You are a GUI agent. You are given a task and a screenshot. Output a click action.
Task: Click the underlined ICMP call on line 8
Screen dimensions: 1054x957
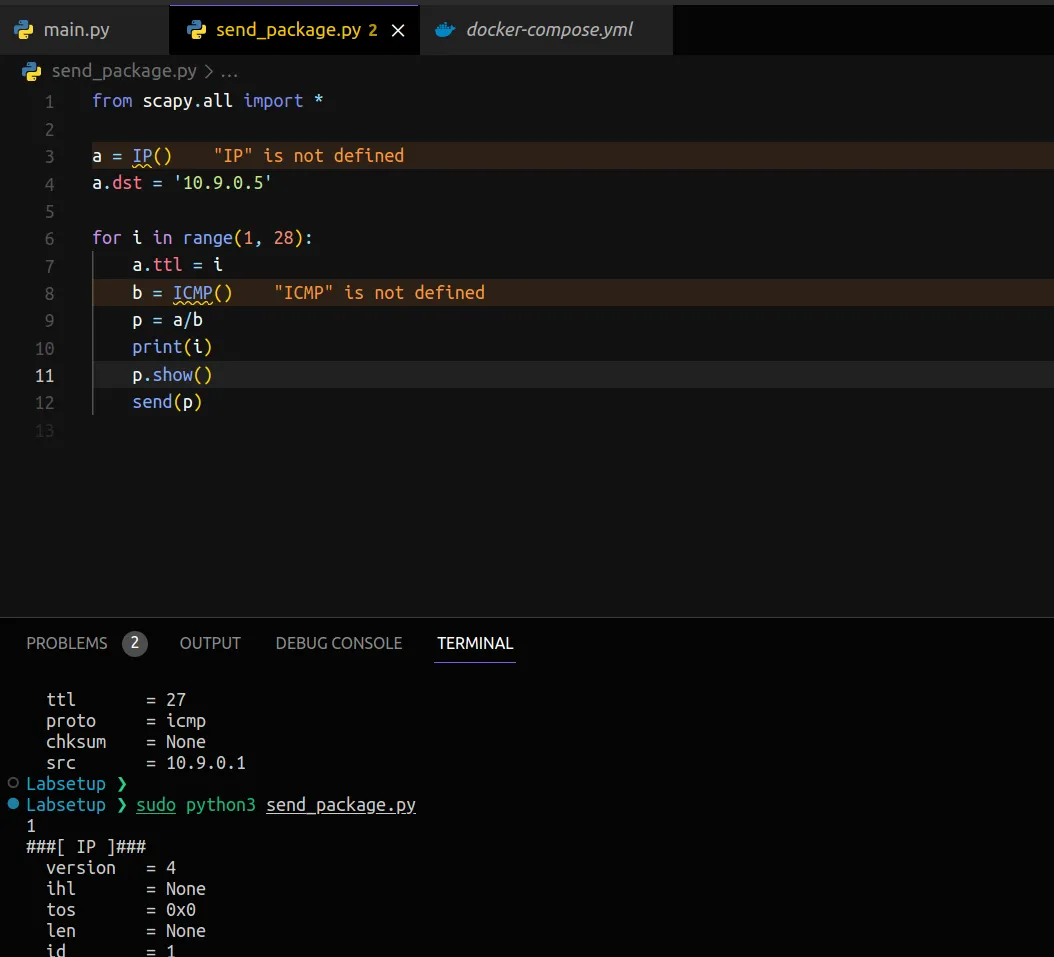click(192, 293)
